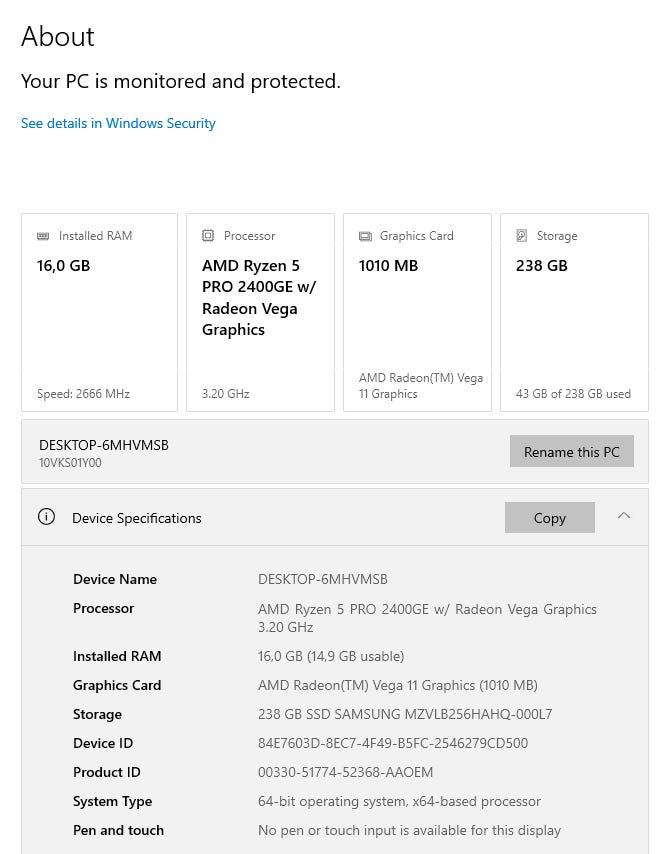This screenshot has width=665, height=854.
Task: Open See details in Windows Security link
Action: (118, 124)
